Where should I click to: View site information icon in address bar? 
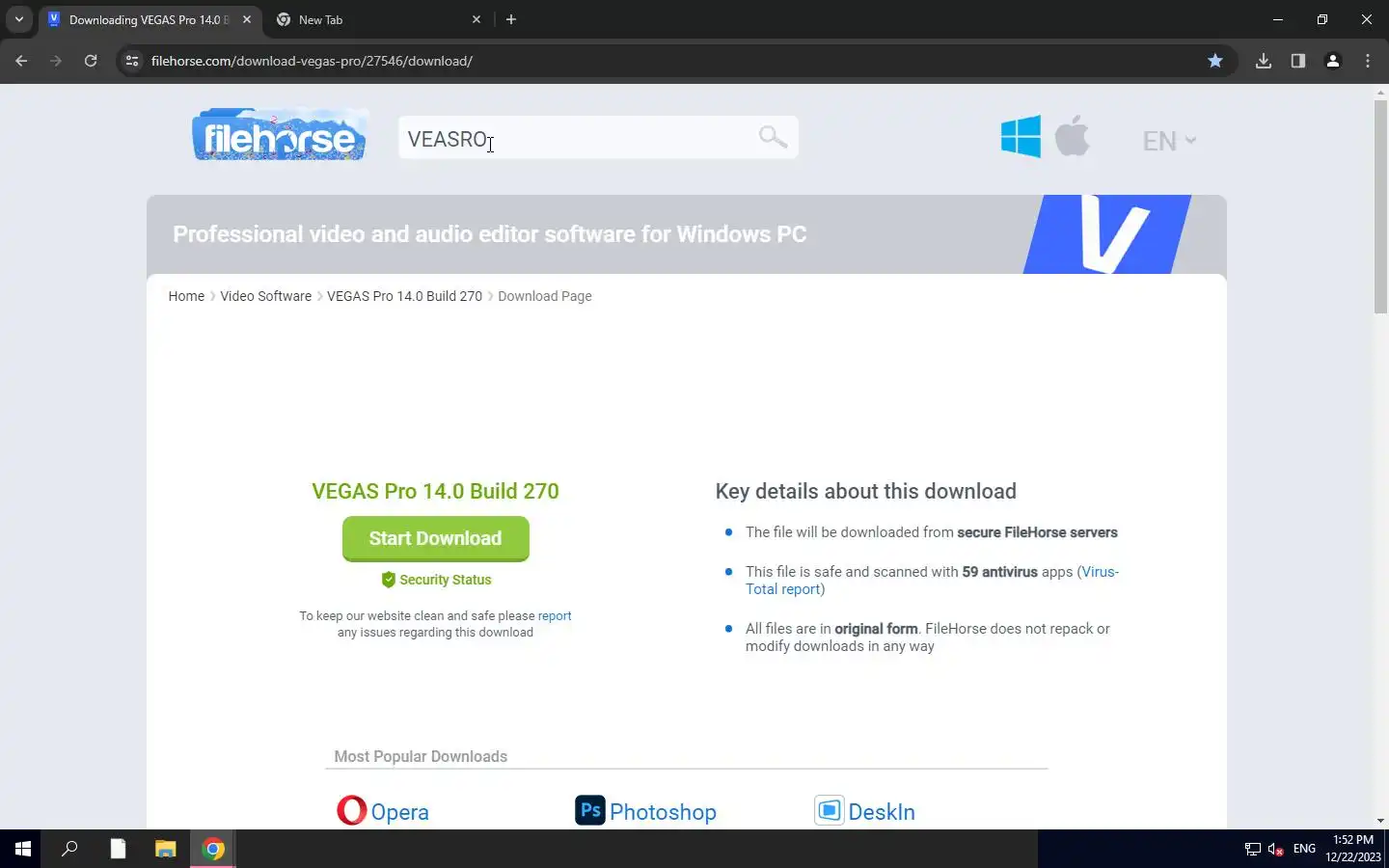point(132,61)
